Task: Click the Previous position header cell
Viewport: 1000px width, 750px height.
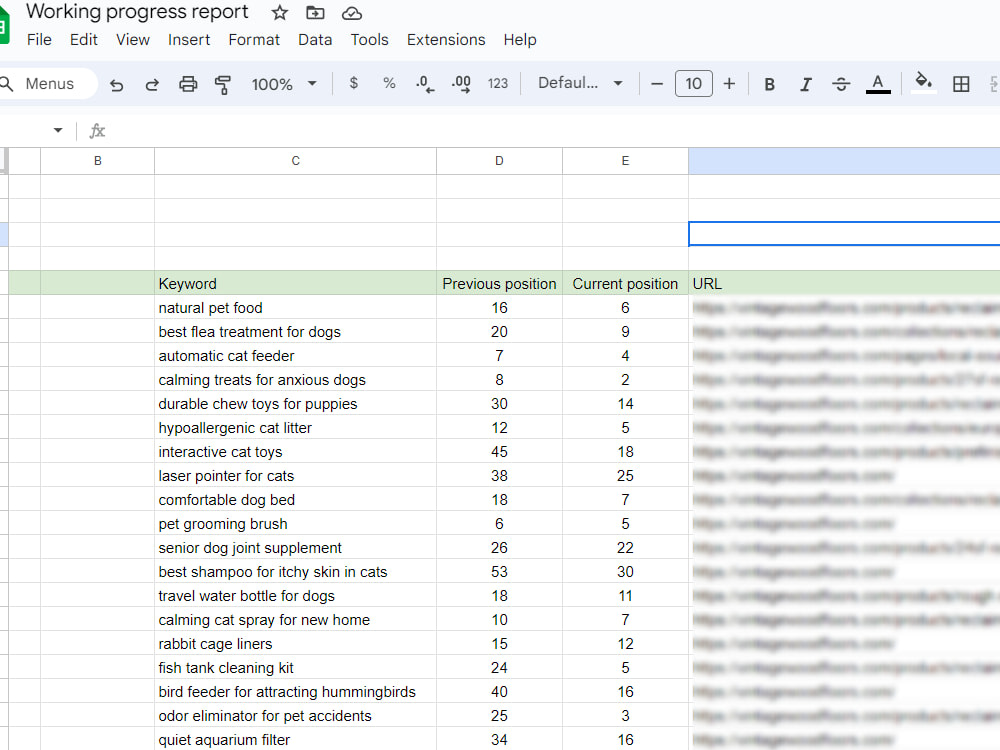Action: pos(499,284)
